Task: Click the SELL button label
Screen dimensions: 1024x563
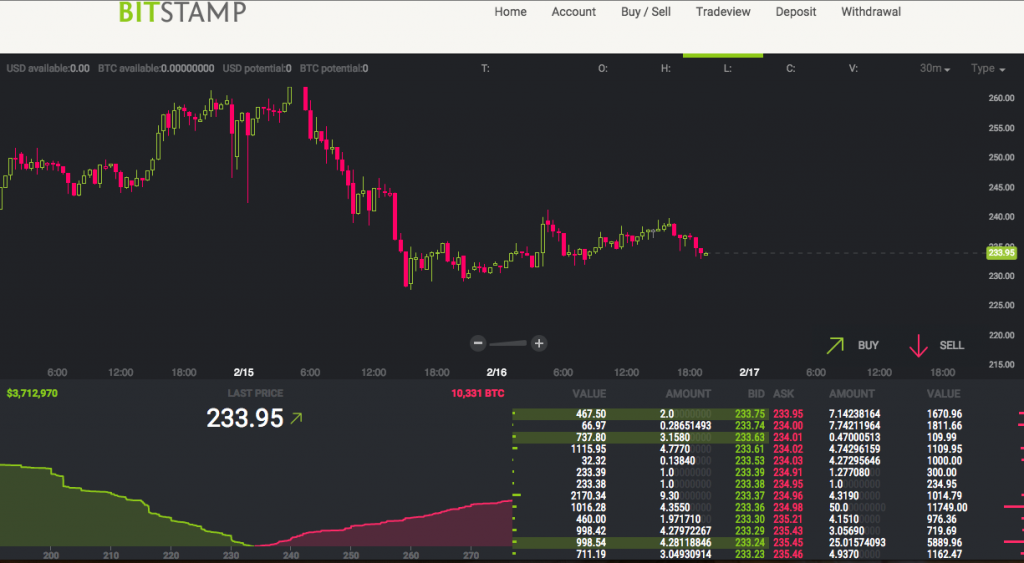Action: coord(952,346)
